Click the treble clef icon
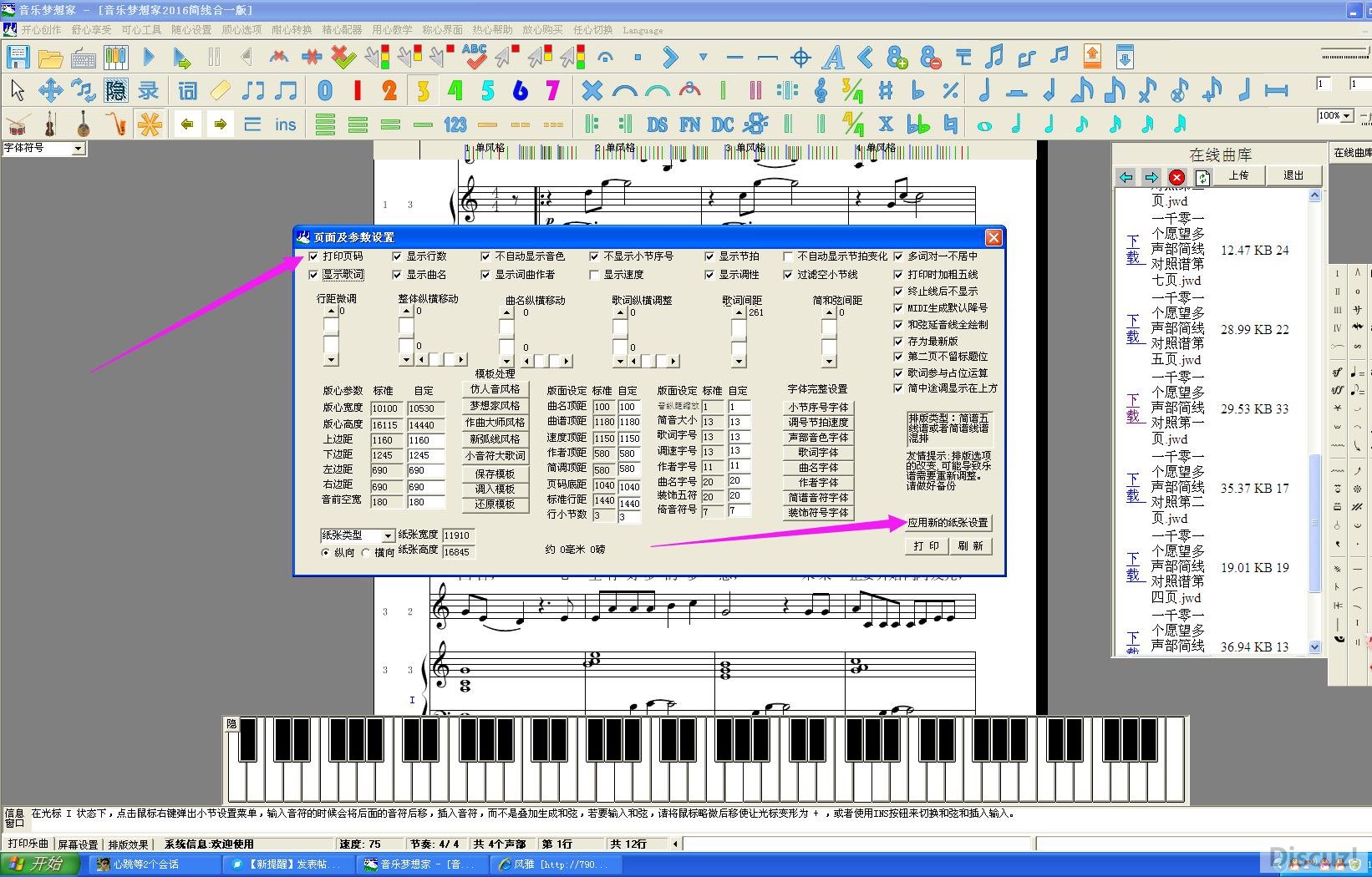 tap(821, 90)
